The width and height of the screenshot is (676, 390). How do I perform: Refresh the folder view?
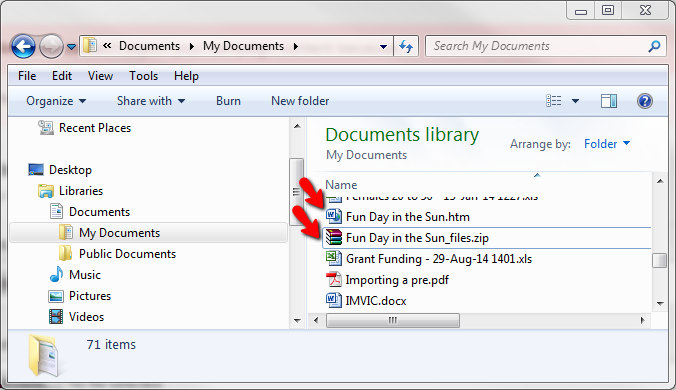tap(406, 46)
